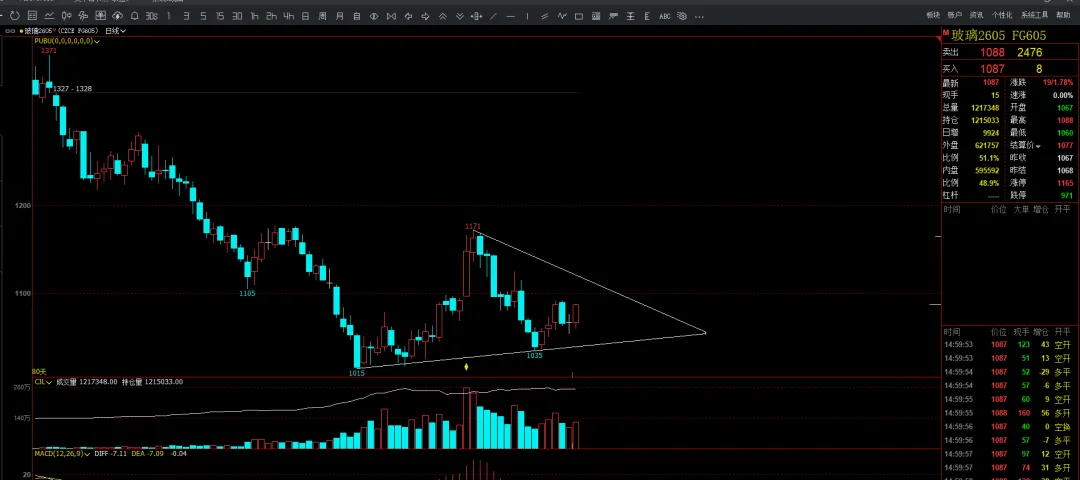This screenshot has height=480, width=1080.
Task: Select the 1h period
Action: click(254, 15)
